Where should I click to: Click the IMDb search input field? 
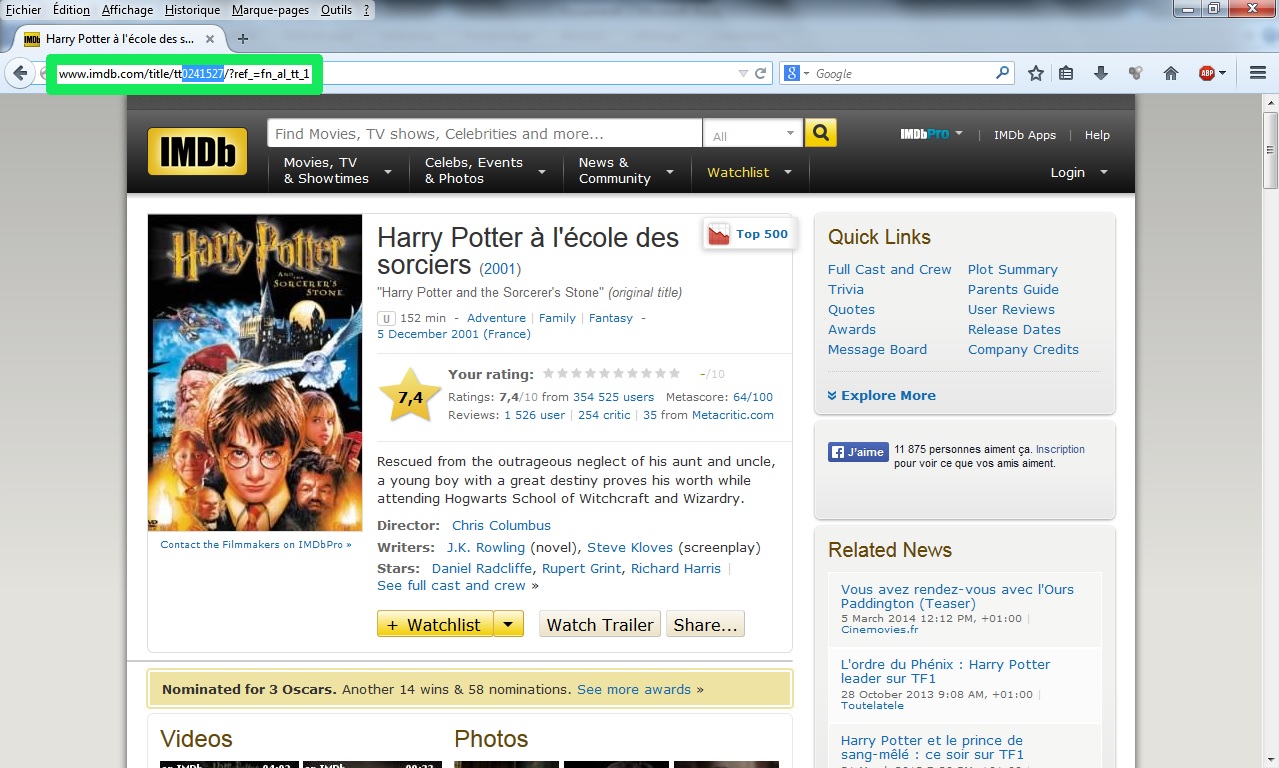[x=484, y=134]
